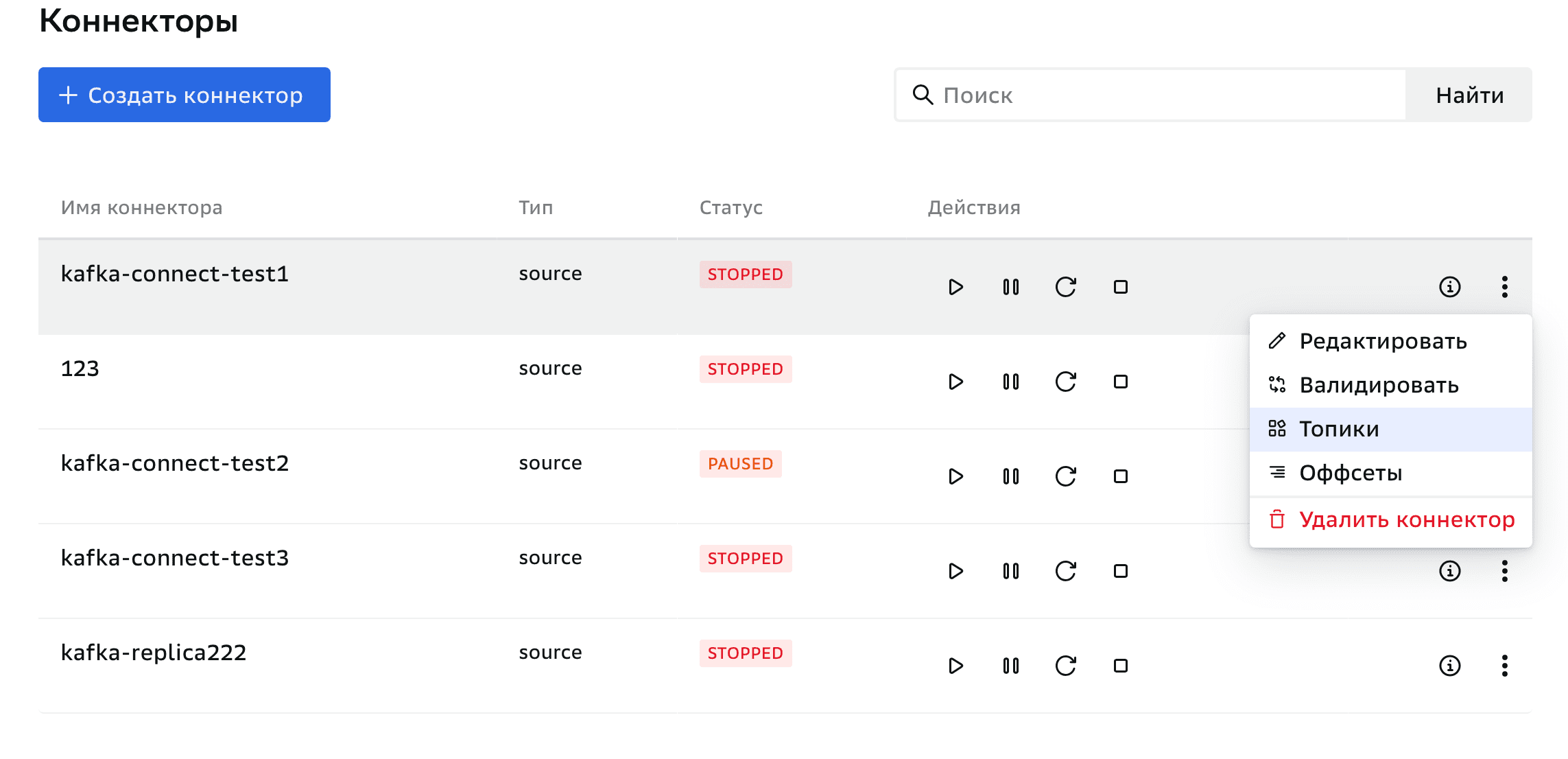Open info for kafka-replica222 connector
Screen dimensions: 1568x759
point(1449,666)
